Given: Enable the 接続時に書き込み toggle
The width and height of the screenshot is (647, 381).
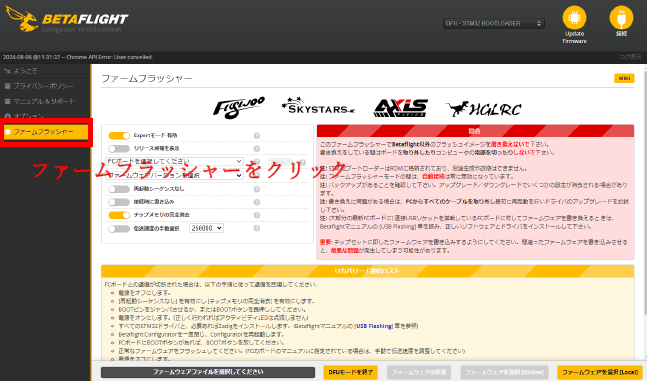Looking at the screenshot, I should (119, 202).
